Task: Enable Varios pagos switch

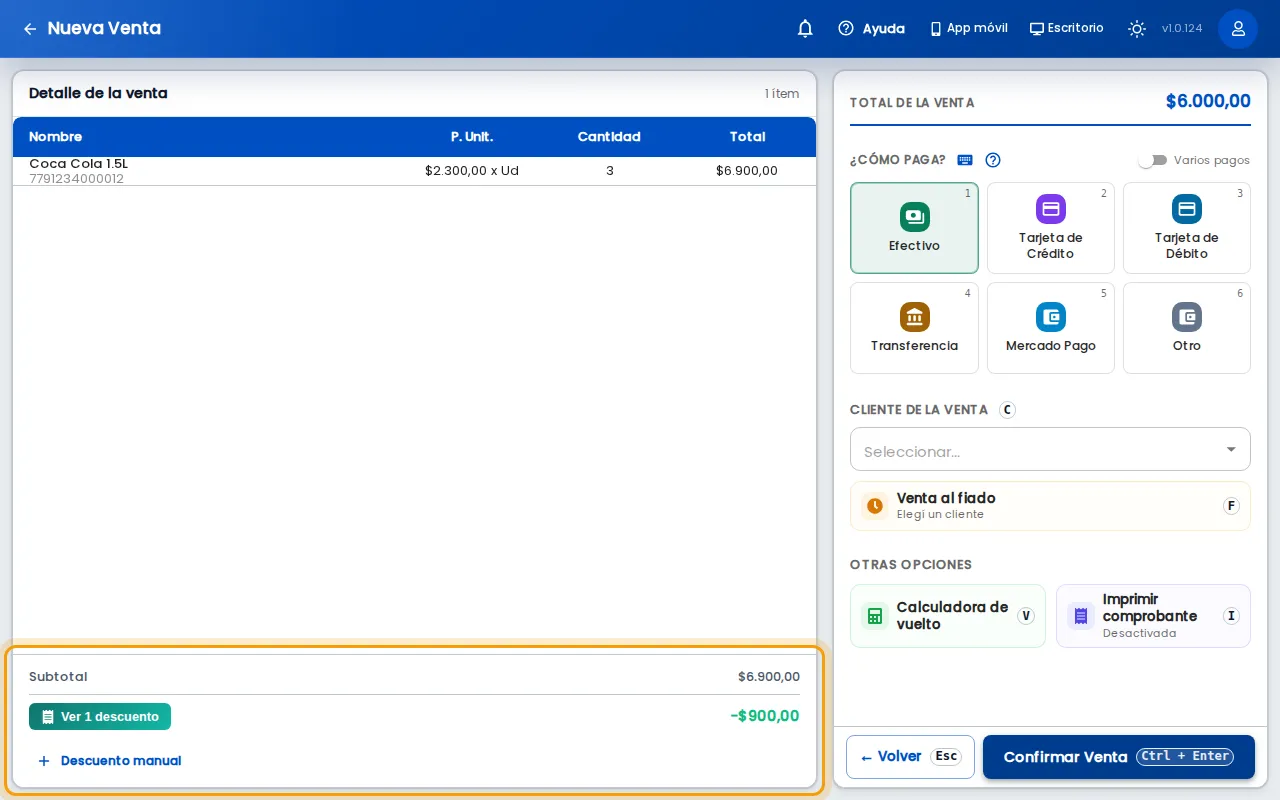Action: click(x=1153, y=160)
